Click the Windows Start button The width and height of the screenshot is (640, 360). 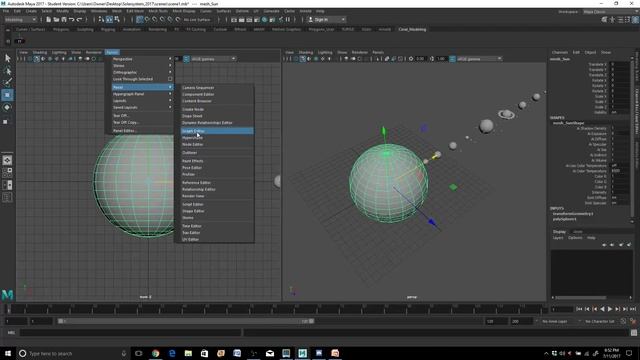(x=7, y=353)
